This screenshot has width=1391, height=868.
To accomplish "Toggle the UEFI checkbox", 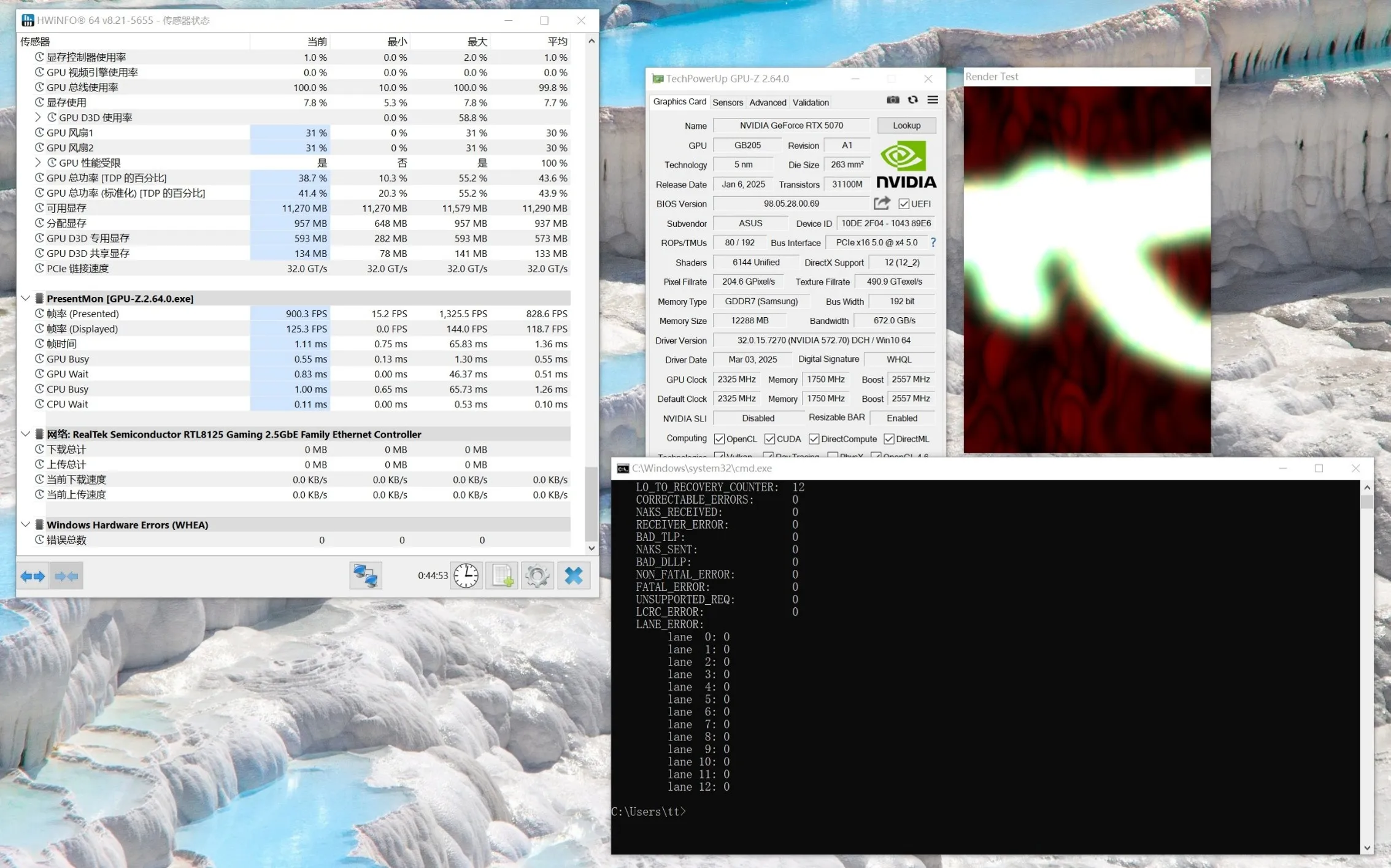I will (904, 204).
